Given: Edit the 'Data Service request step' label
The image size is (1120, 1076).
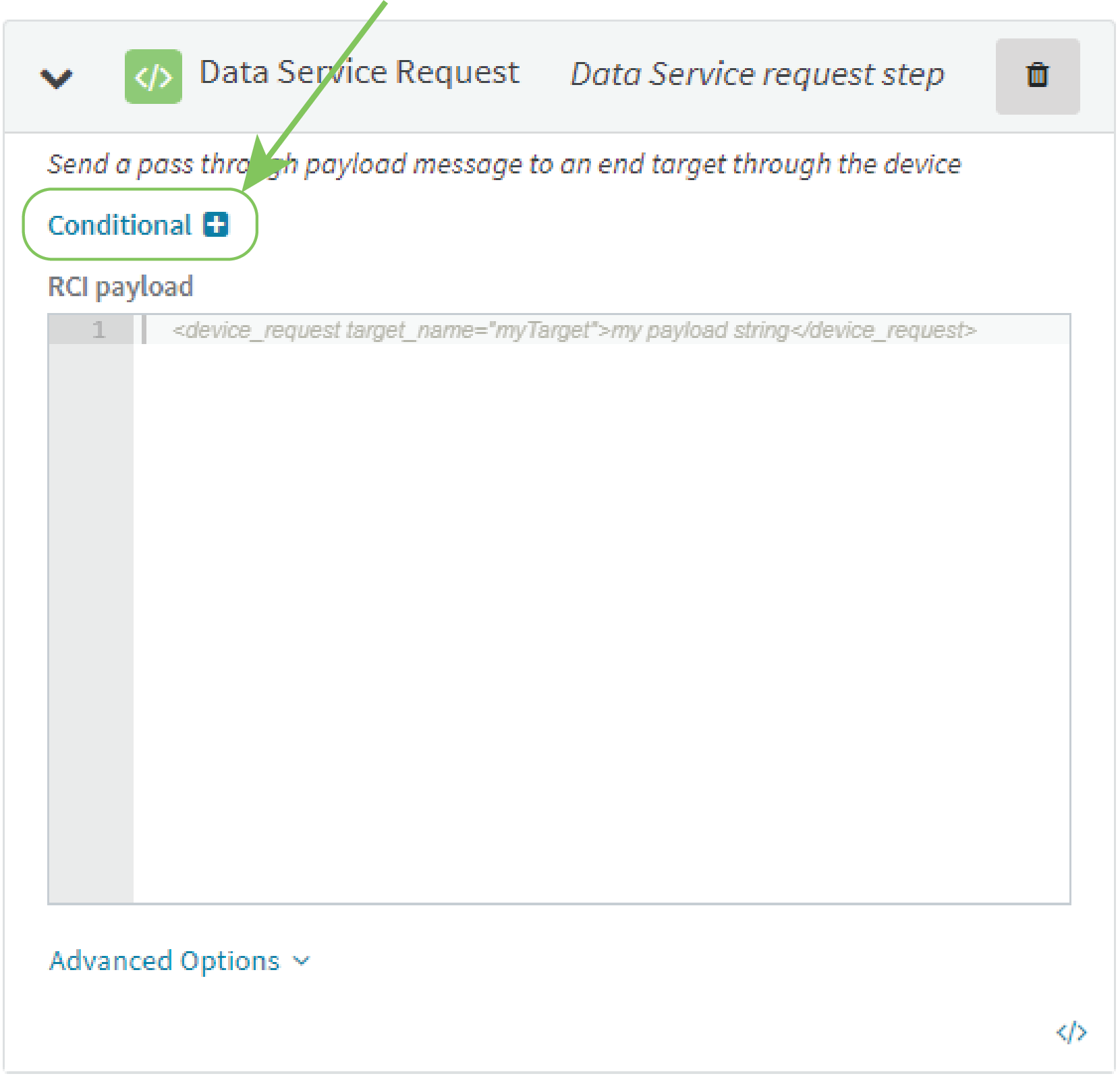Looking at the screenshot, I should [757, 74].
